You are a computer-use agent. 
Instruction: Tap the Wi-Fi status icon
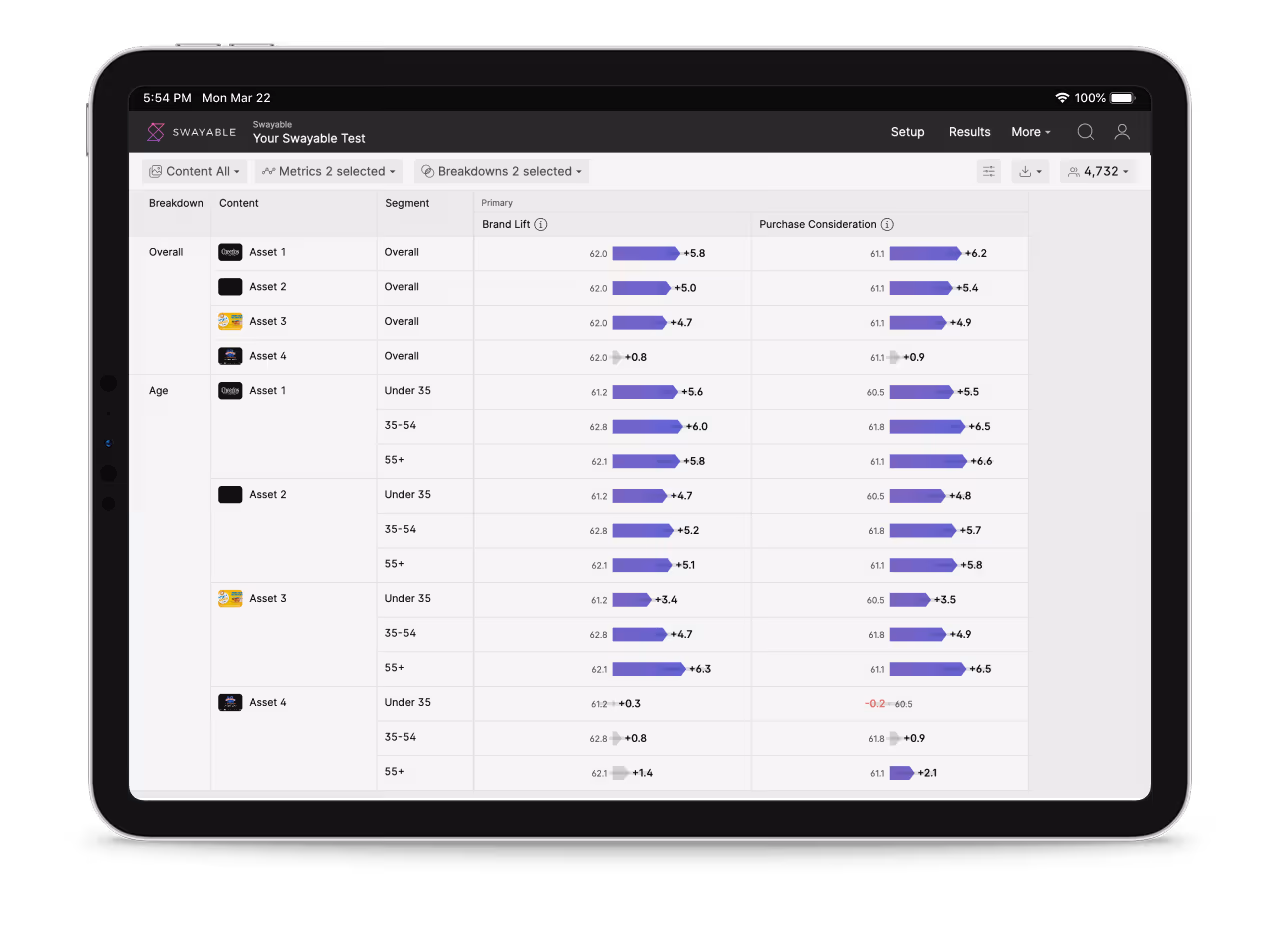click(x=1061, y=98)
